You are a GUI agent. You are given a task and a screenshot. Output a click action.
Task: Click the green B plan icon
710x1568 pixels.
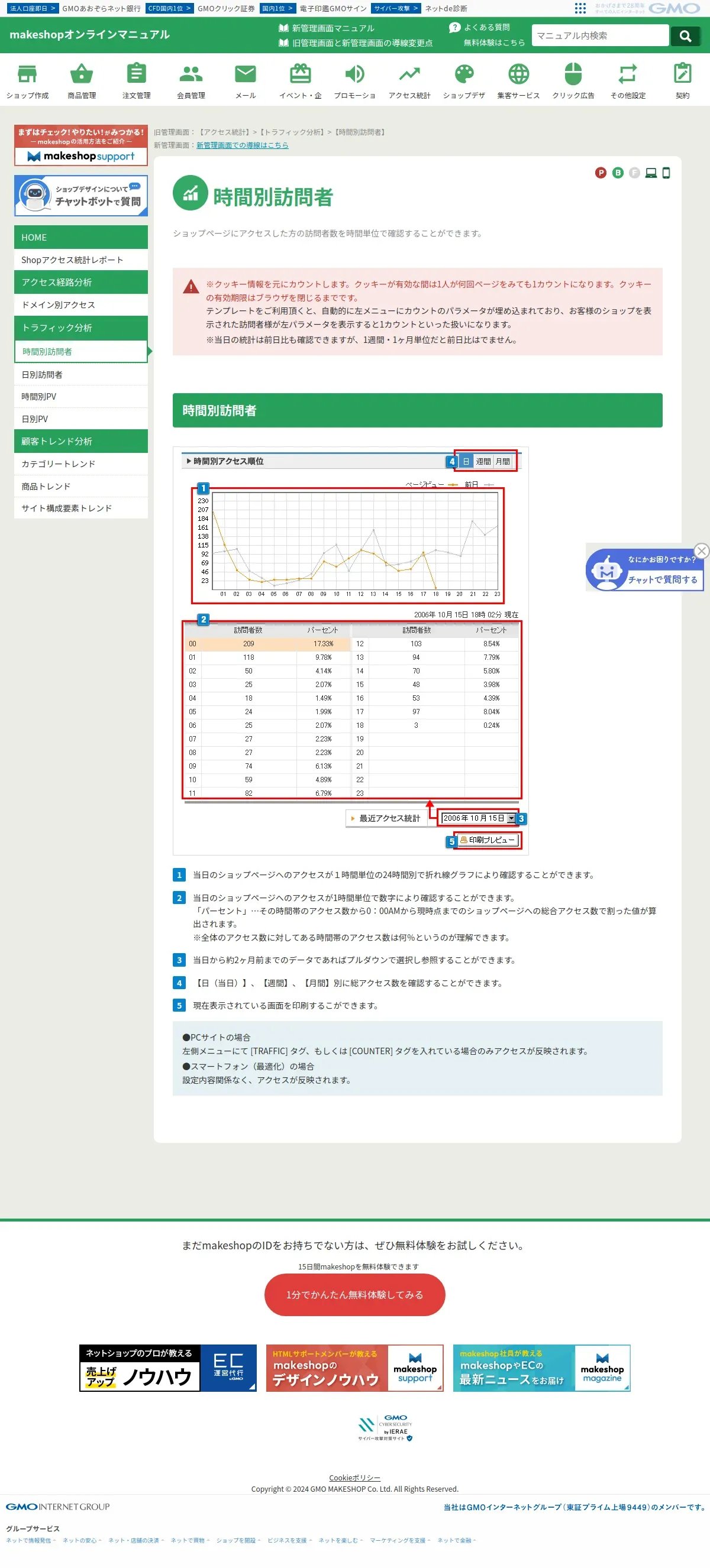click(x=618, y=173)
